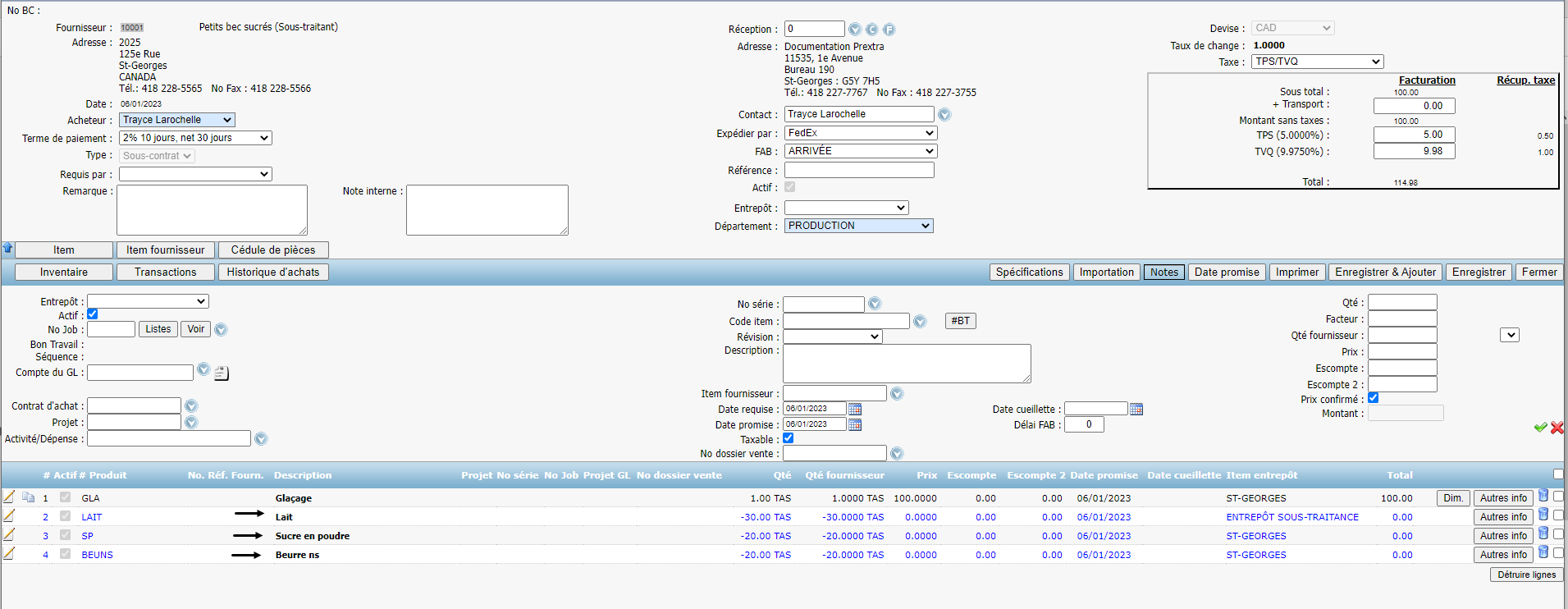Open the Date promise calendar picker
The image size is (1568, 609).
click(855, 424)
